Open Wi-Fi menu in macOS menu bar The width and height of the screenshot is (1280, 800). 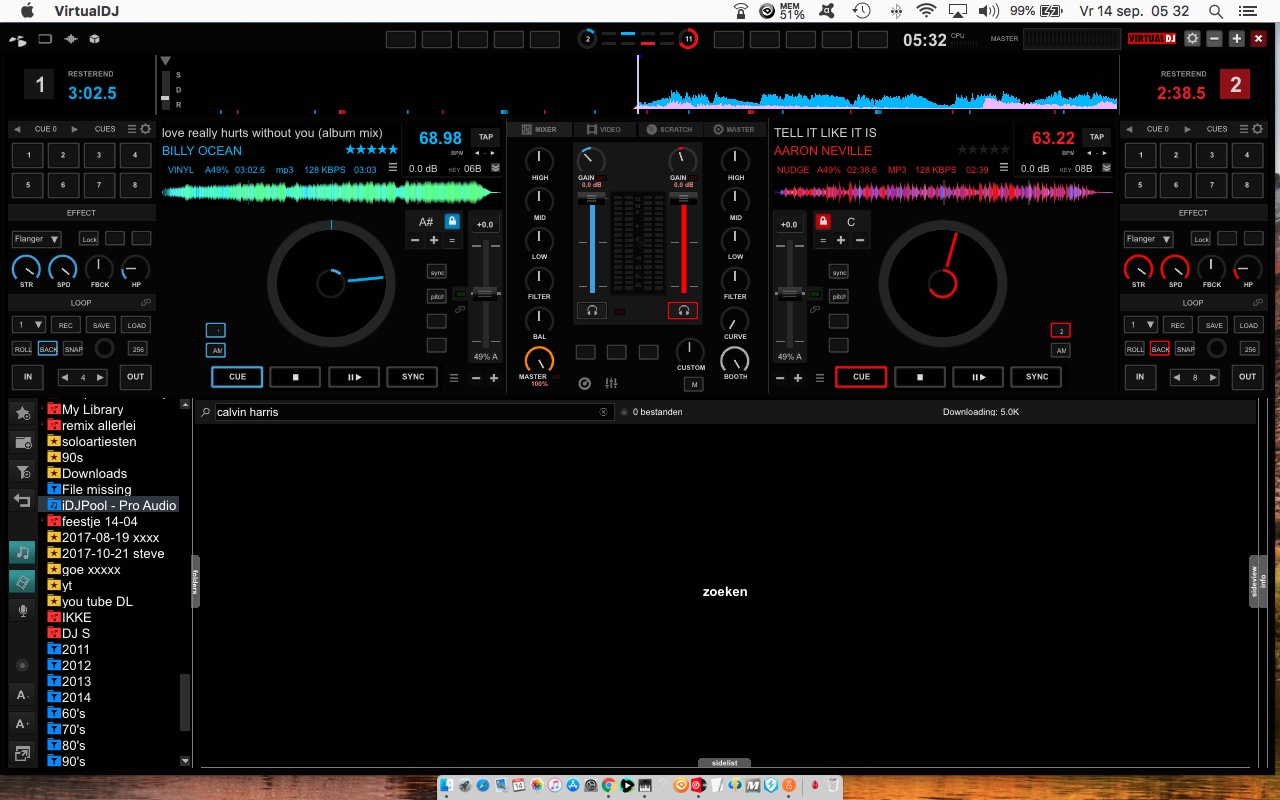pyautogui.click(x=926, y=11)
